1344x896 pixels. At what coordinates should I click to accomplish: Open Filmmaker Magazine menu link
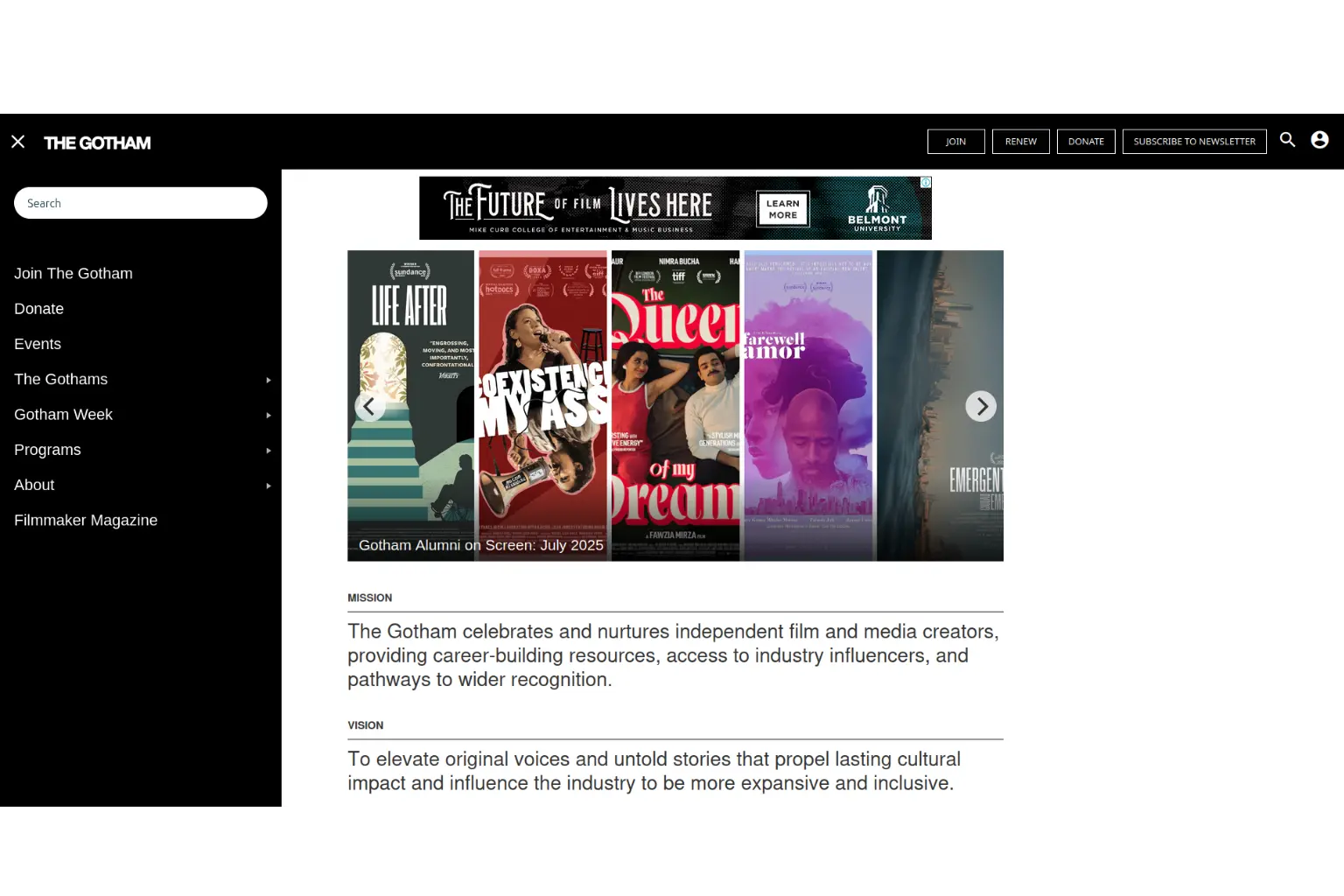[86, 520]
